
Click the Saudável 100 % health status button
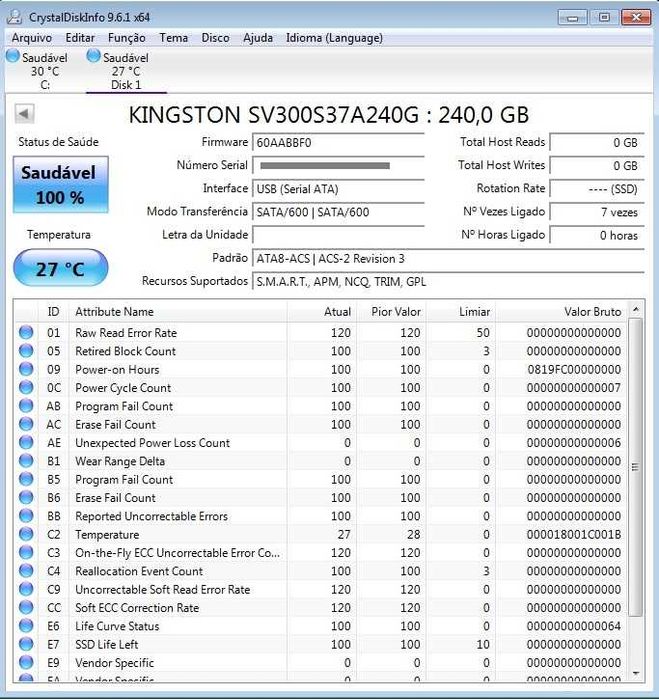pos(61,184)
